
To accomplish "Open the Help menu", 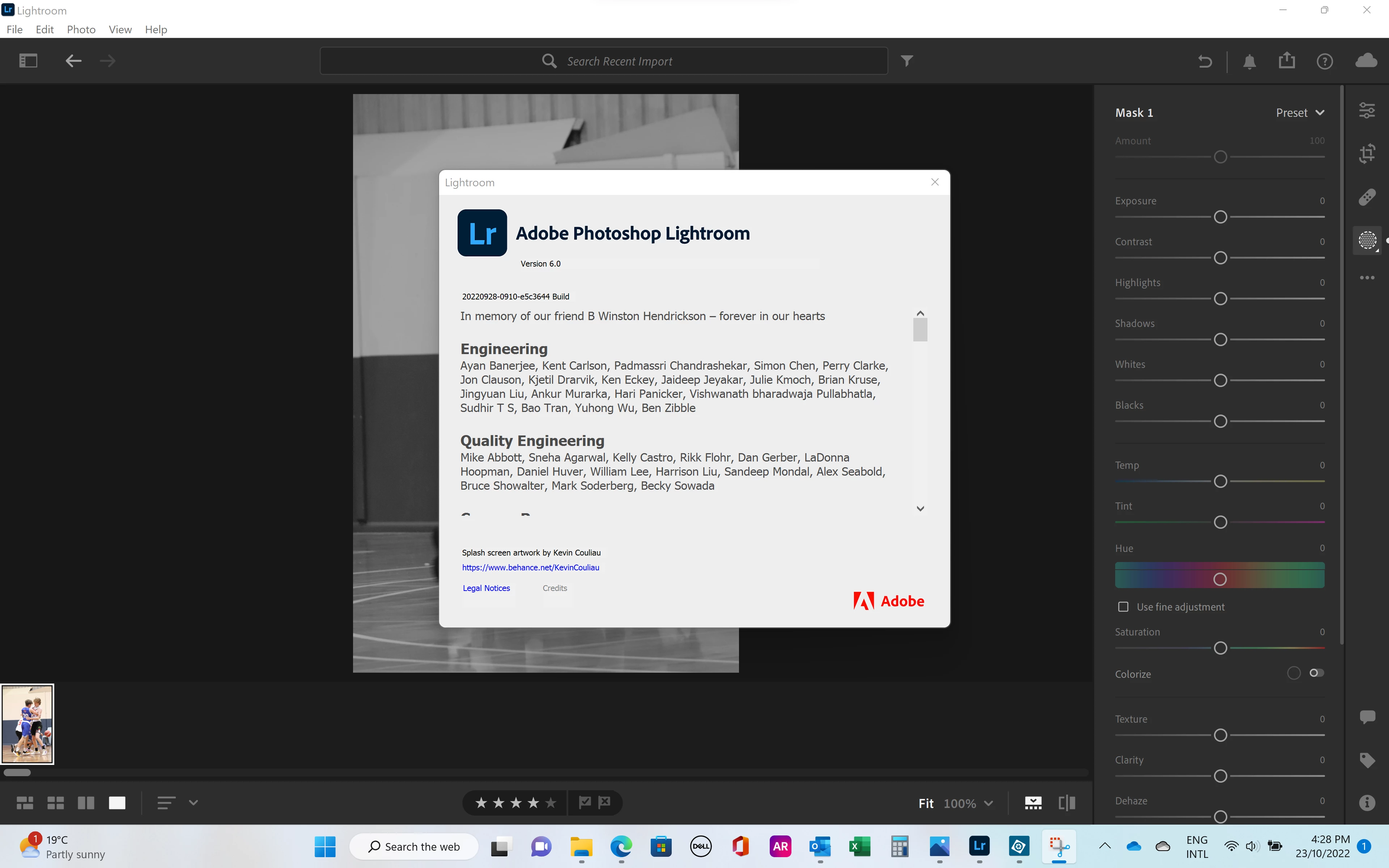I will (x=156, y=29).
